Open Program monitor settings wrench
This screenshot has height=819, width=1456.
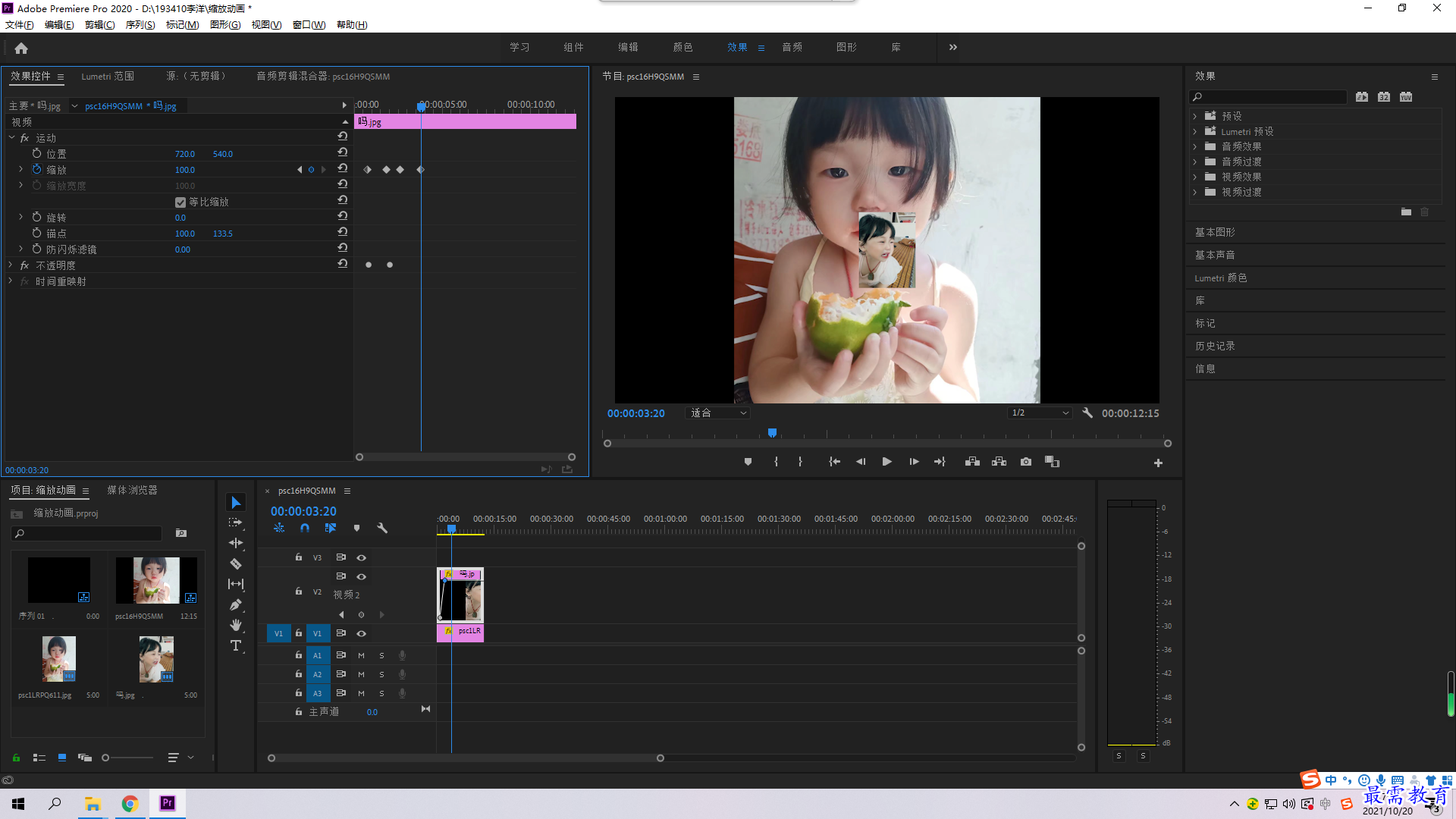(x=1087, y=413)
